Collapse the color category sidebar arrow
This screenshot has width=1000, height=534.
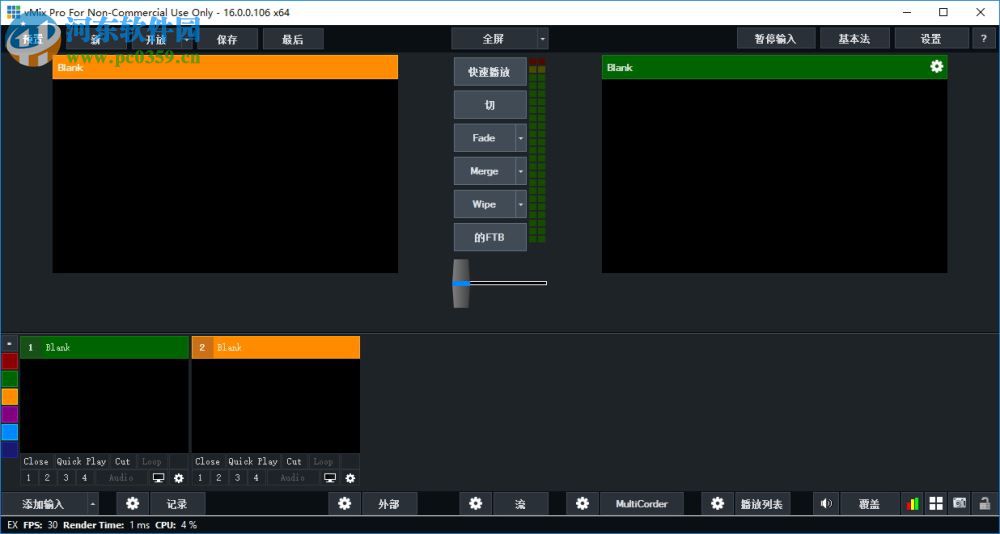(x=10, y=343)
